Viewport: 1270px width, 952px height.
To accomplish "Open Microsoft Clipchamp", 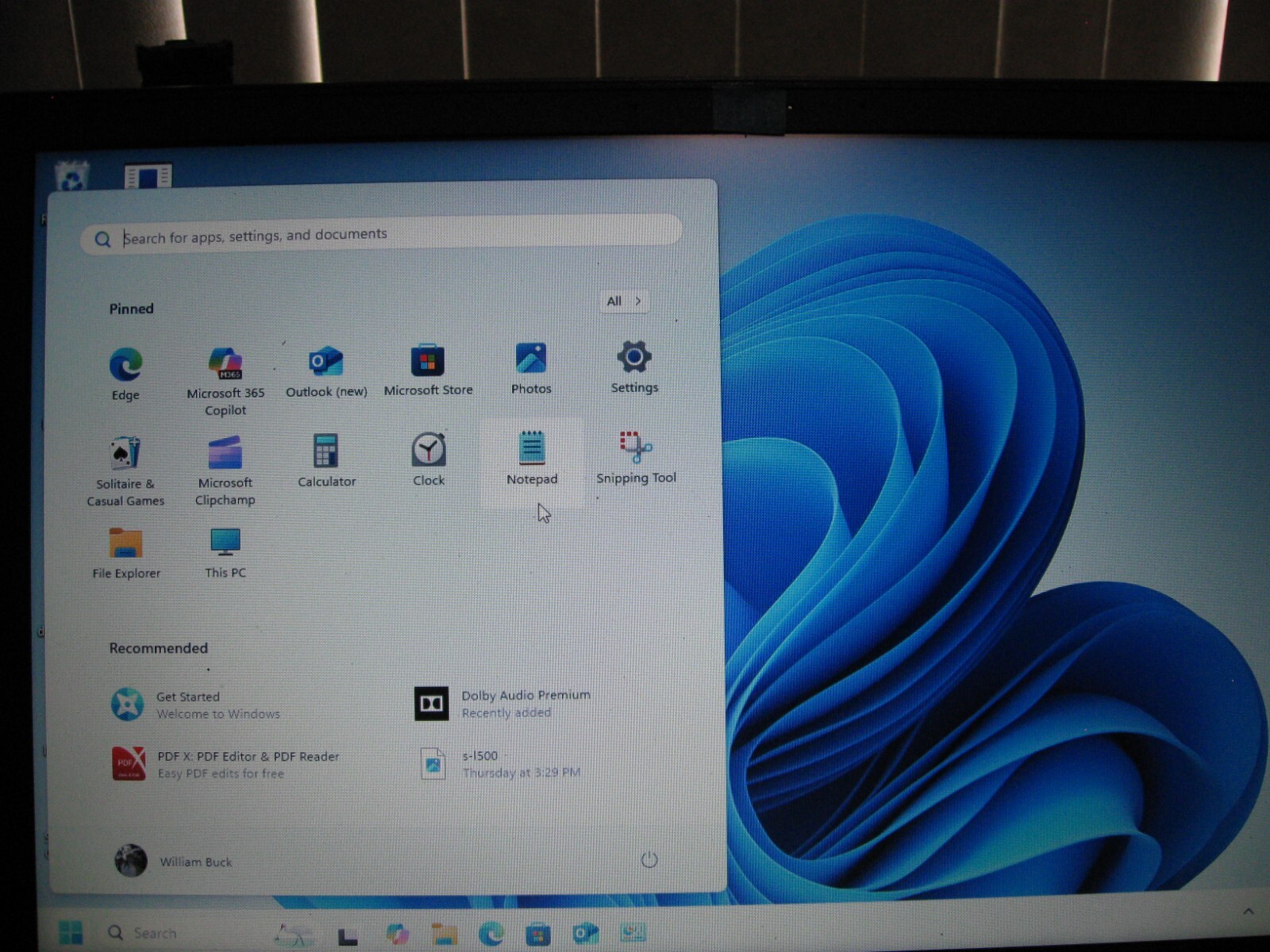I will (225, 470).
